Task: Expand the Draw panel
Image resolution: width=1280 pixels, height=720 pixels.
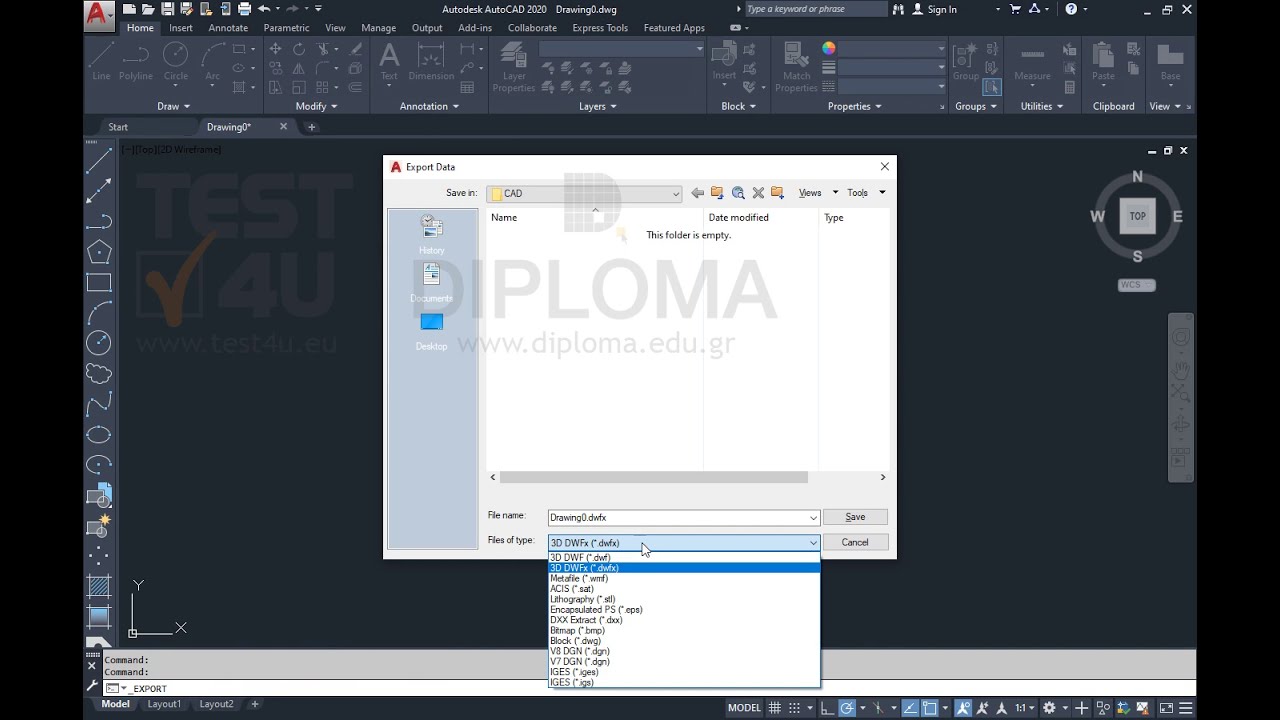Action: click(x=173, y=106)
